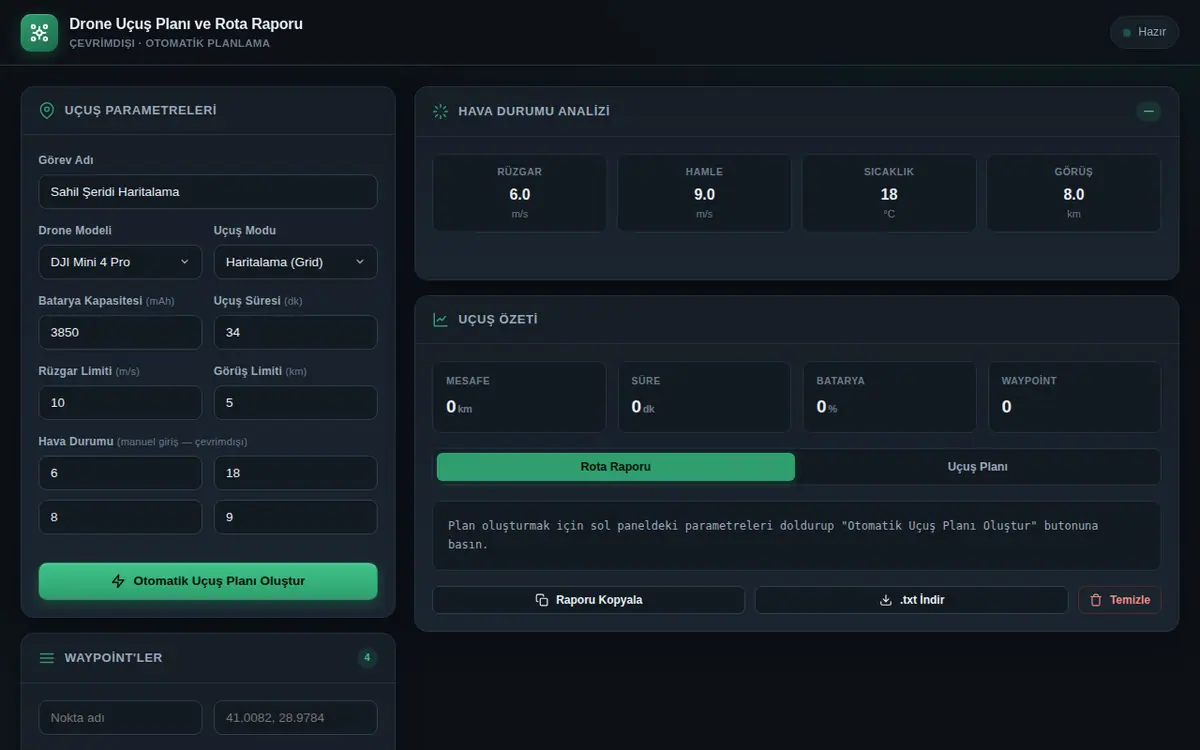Click the Batarya summary card
Viewport: 1200px width, 750px height.
click(x=889, y=397)
